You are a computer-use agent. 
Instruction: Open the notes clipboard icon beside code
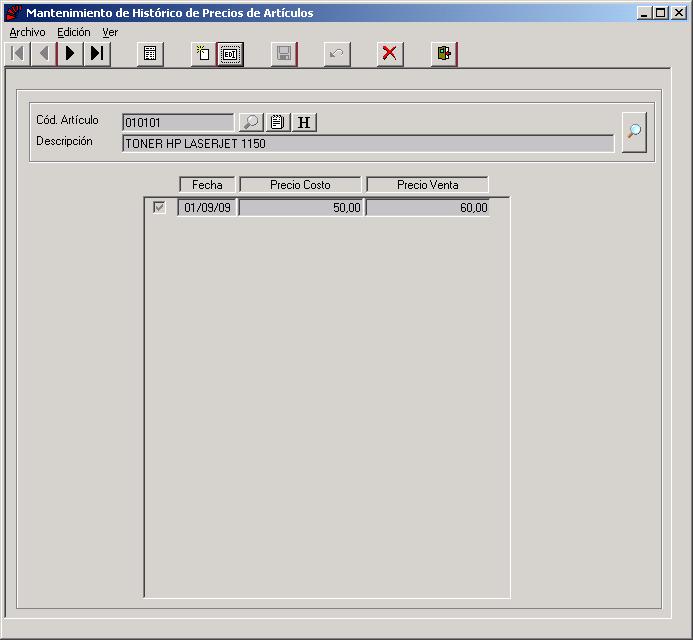(x=278, y=122)
